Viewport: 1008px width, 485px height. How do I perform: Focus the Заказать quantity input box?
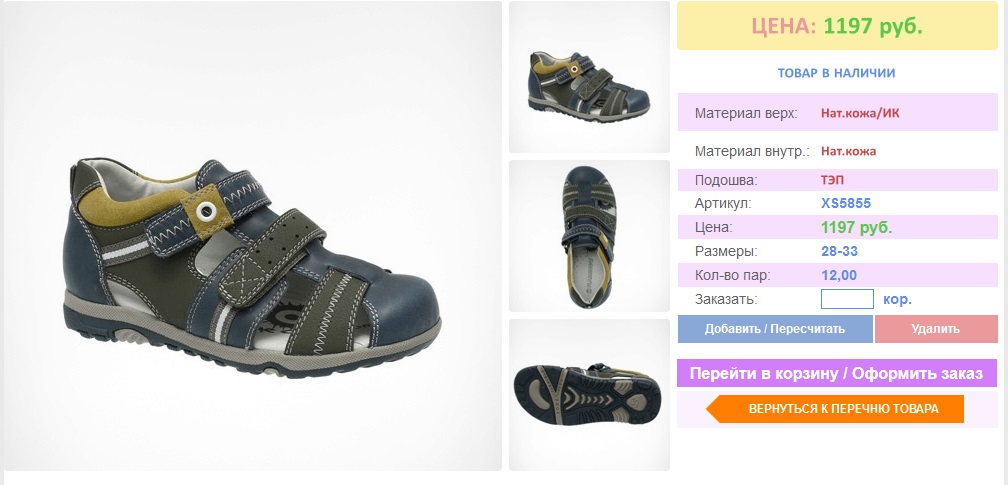847,299
